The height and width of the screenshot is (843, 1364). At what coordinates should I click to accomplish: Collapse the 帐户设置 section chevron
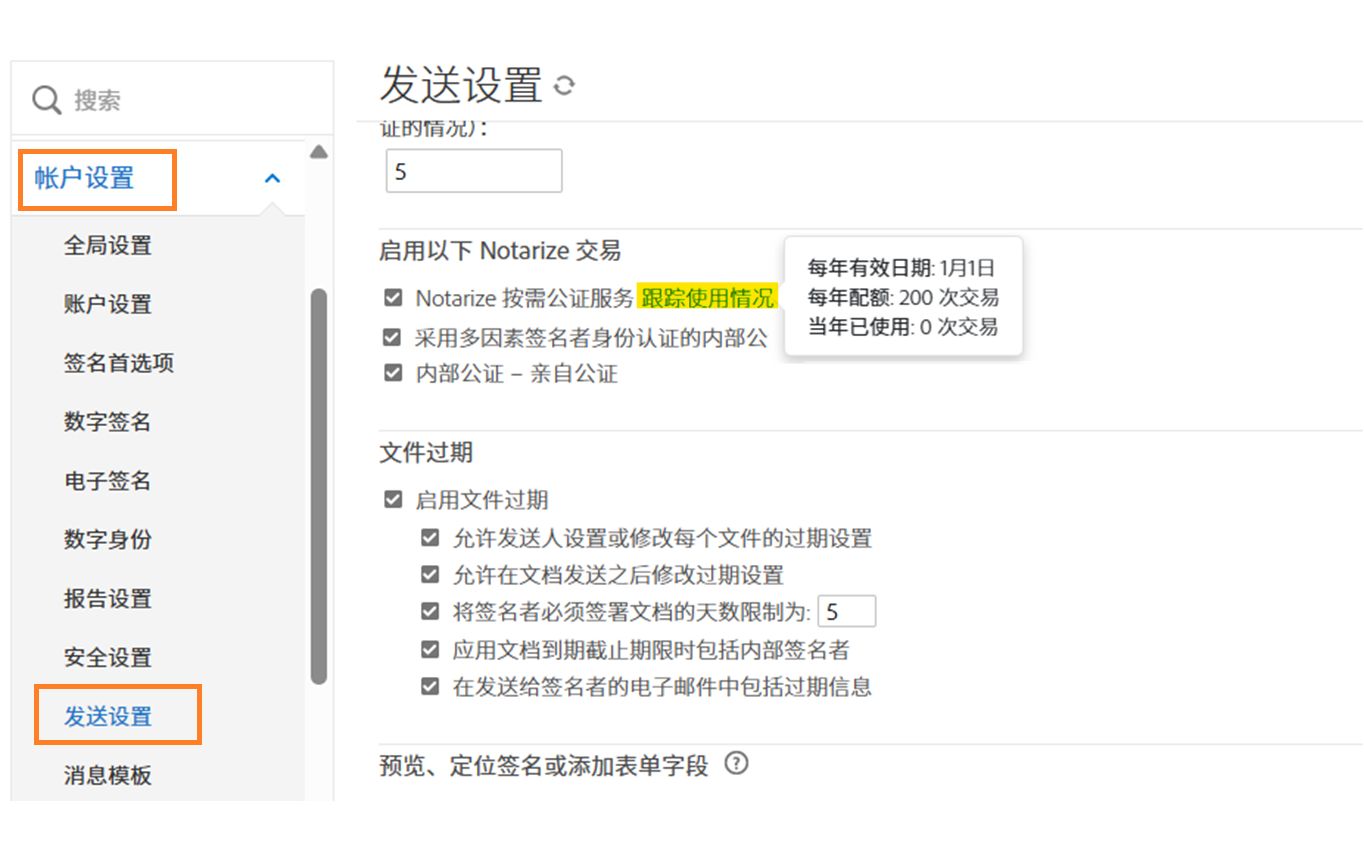(x=271, y=177)
